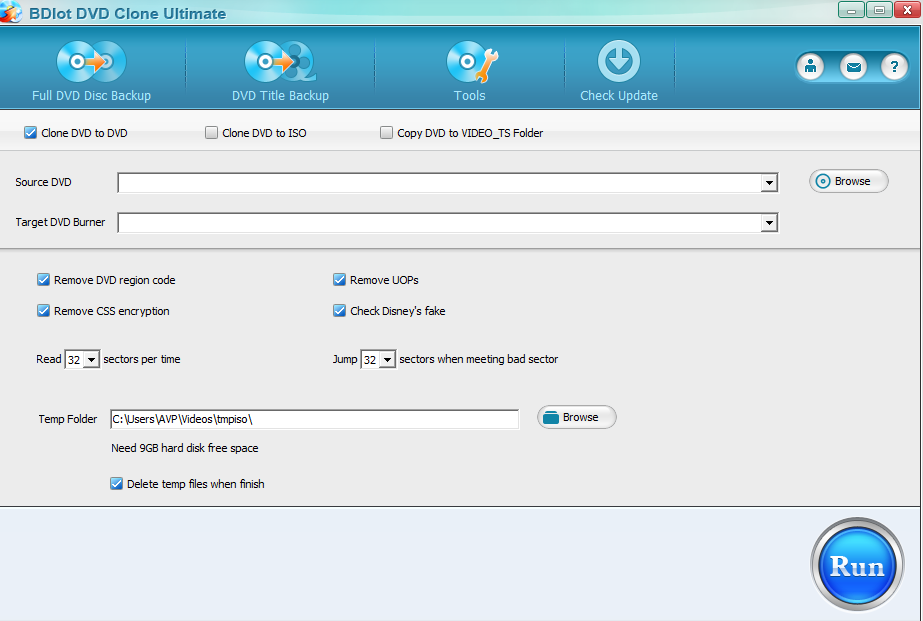Expand the Target DVD Burner dropdown
Screen dimensions: 923x621
769,223
